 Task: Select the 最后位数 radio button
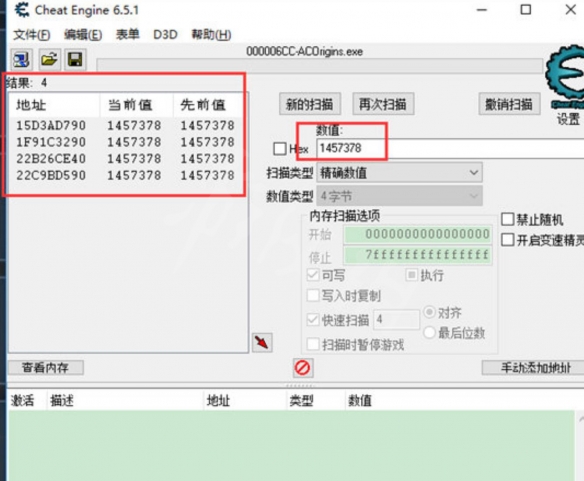pos(429,332)
